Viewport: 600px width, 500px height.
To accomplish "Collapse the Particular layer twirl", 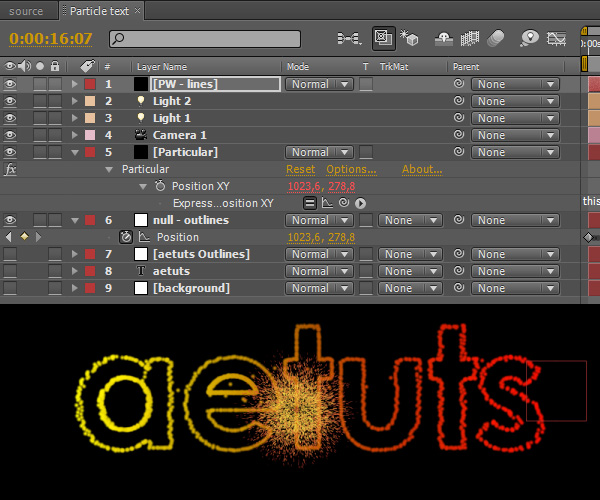I will (75, 152).
